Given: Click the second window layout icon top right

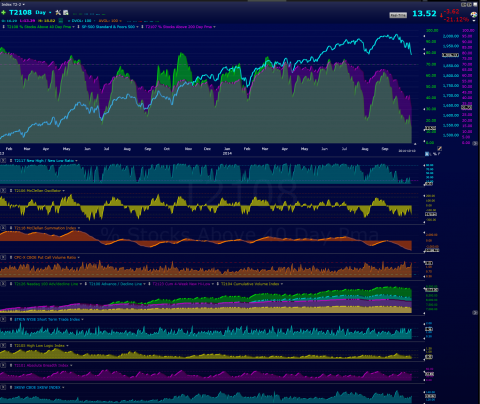Looking at the screenshot, I should (x=469, y=5).
